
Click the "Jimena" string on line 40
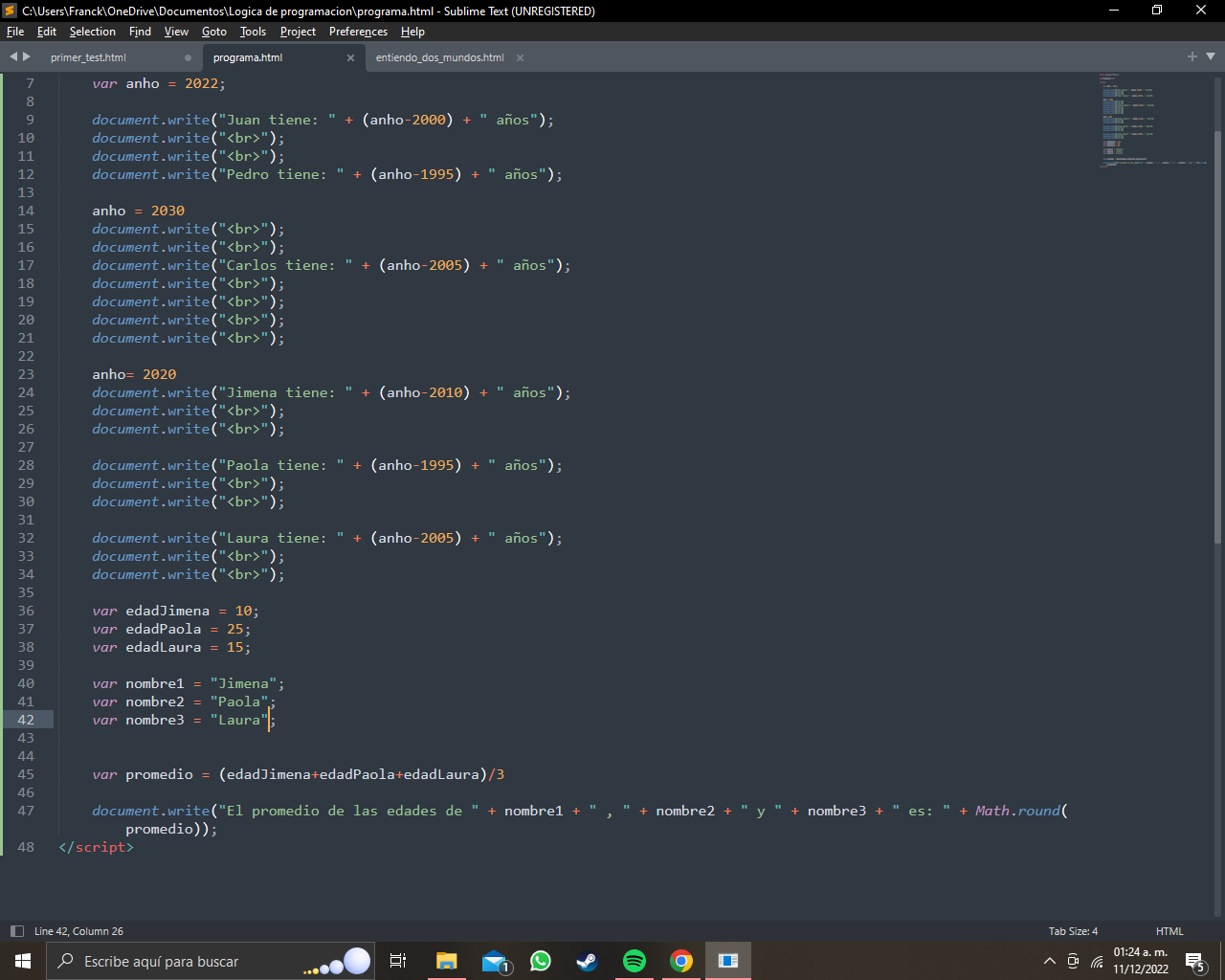coord(243,683)
